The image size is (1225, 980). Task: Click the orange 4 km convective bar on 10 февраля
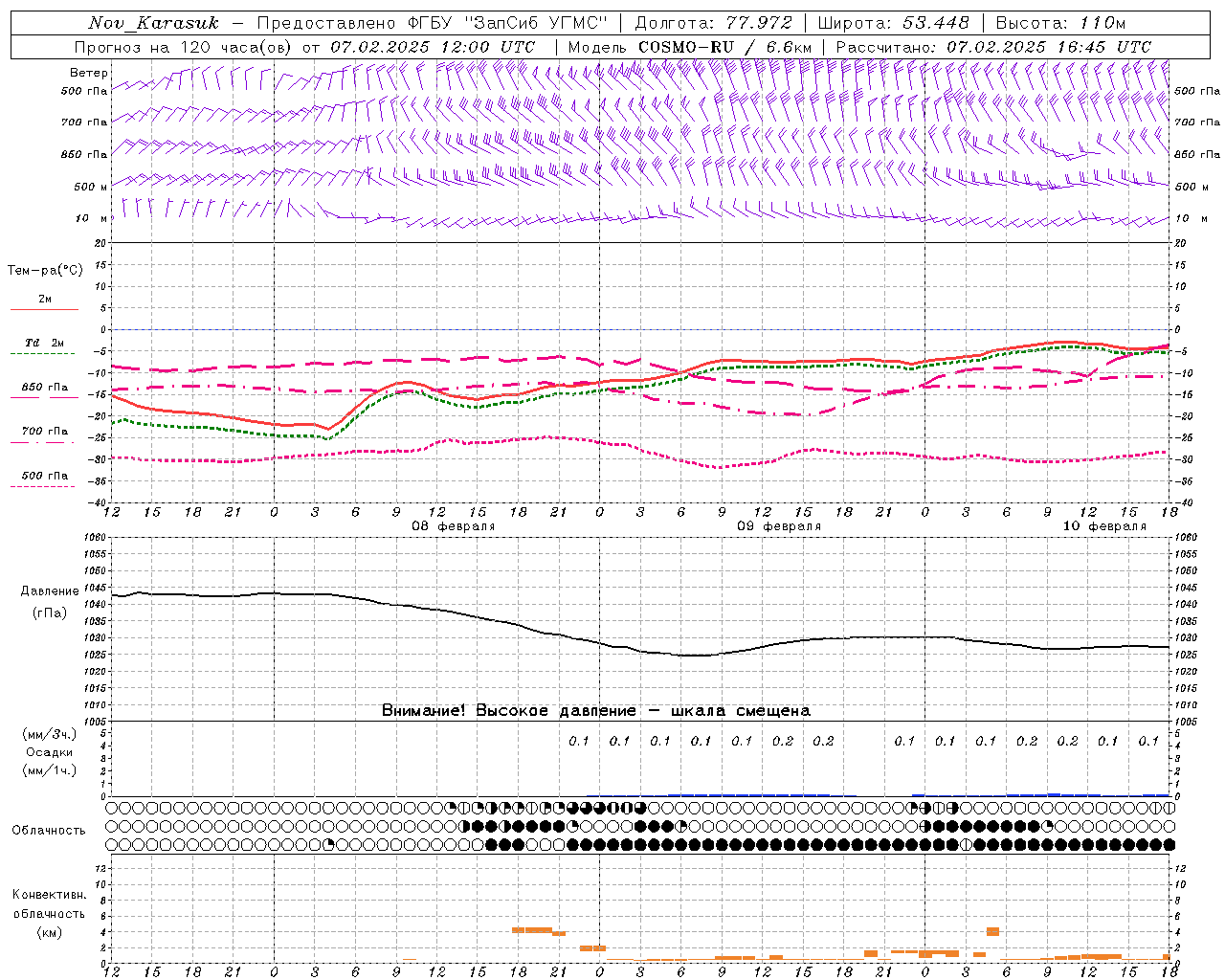click(992, 931)
